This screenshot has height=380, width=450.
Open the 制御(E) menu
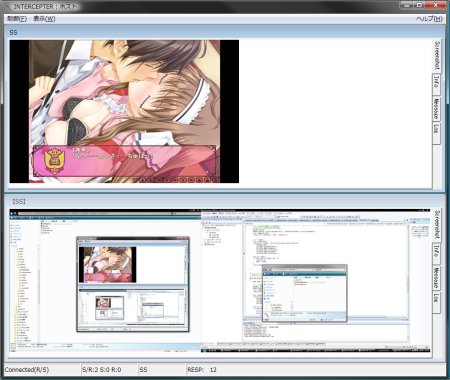pyautogui.click(x=17, y=19)
